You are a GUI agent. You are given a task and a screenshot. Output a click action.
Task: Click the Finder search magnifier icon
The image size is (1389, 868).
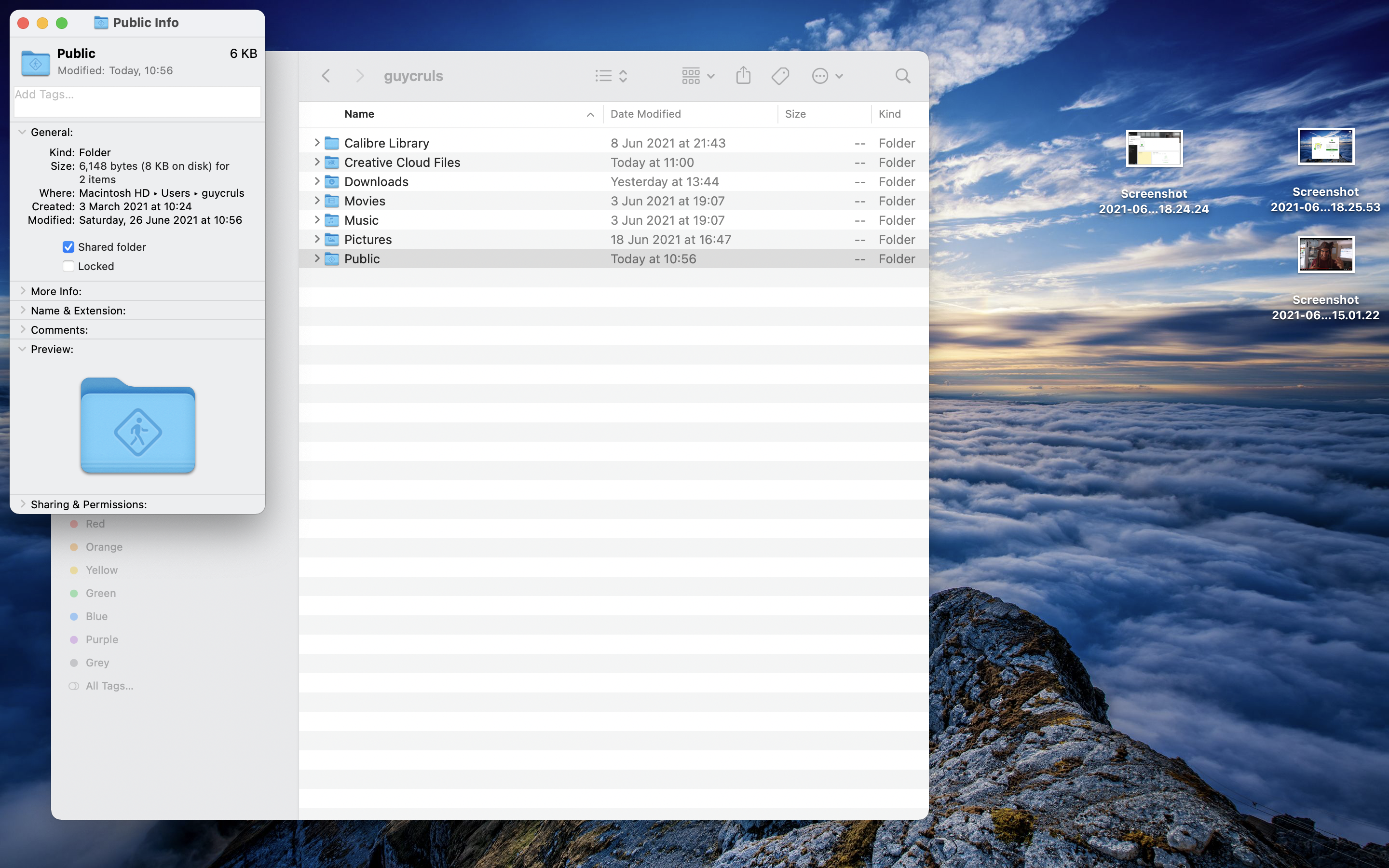tap(902, 76)
